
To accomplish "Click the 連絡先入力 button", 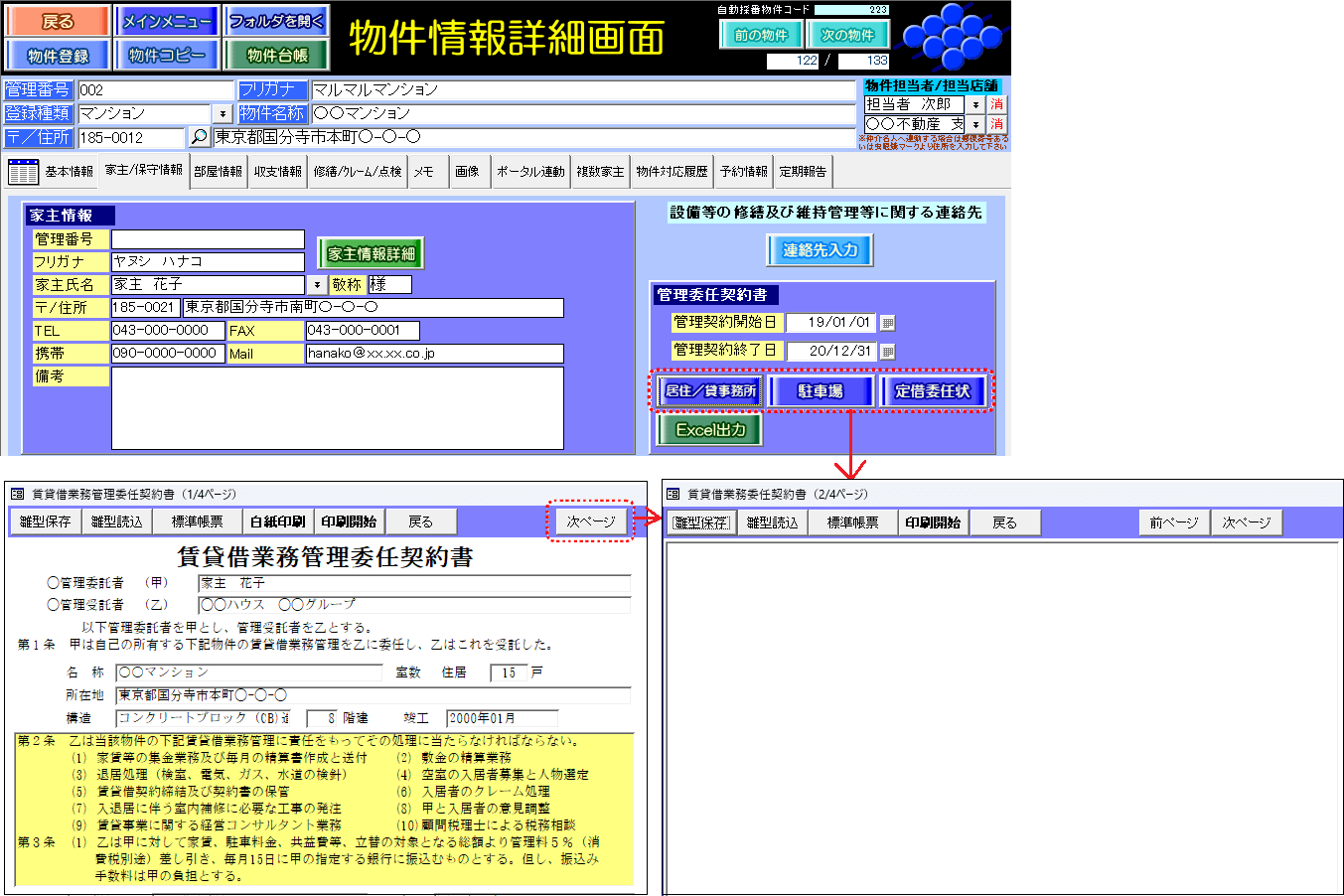I will coord(820,250).
